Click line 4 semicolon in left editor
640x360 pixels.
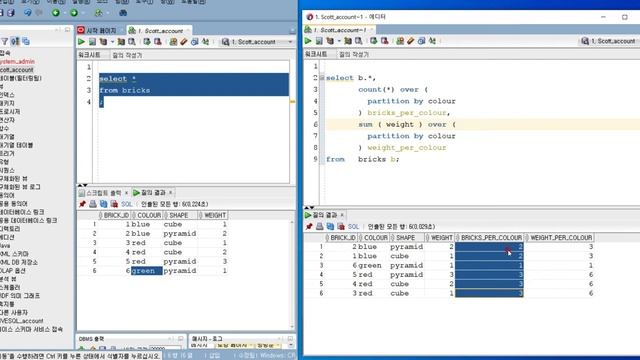click(101, 102)
